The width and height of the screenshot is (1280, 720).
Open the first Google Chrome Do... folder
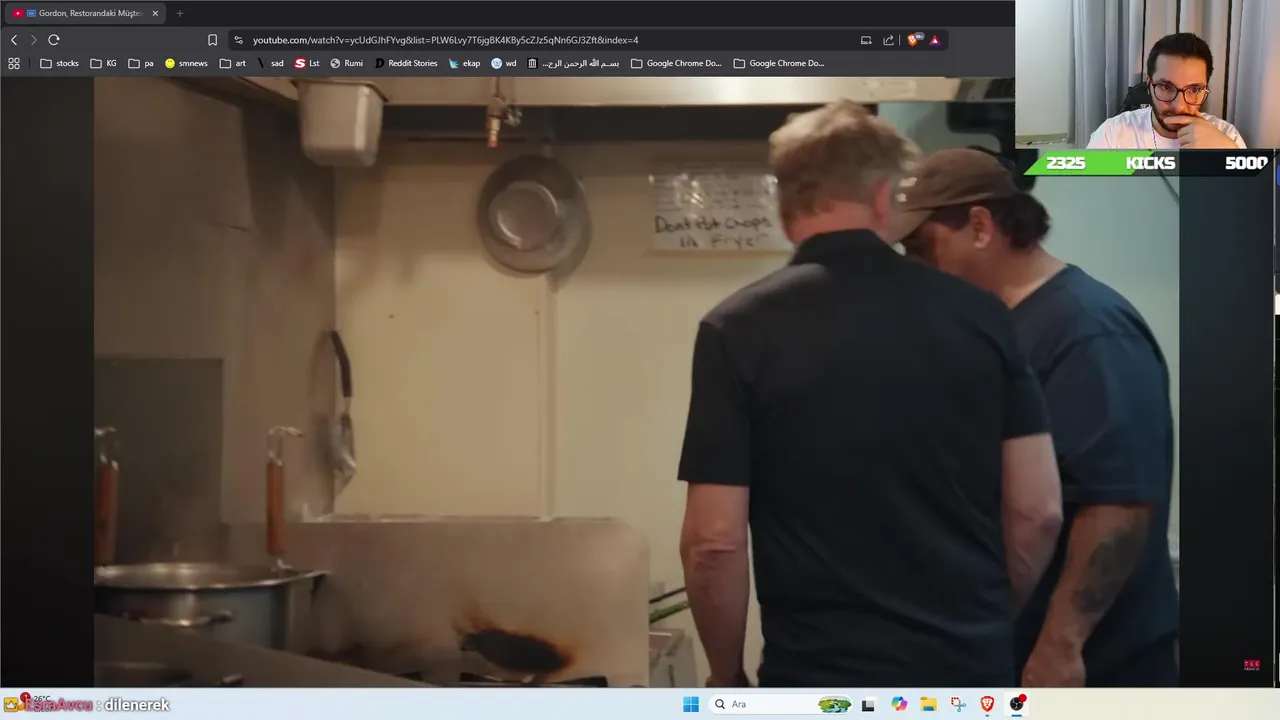676,63
